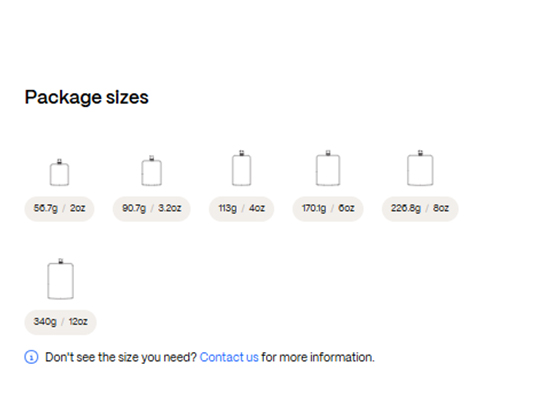Click the 2oz package bottle icon
Screen dimensions: 560x420
59,172
